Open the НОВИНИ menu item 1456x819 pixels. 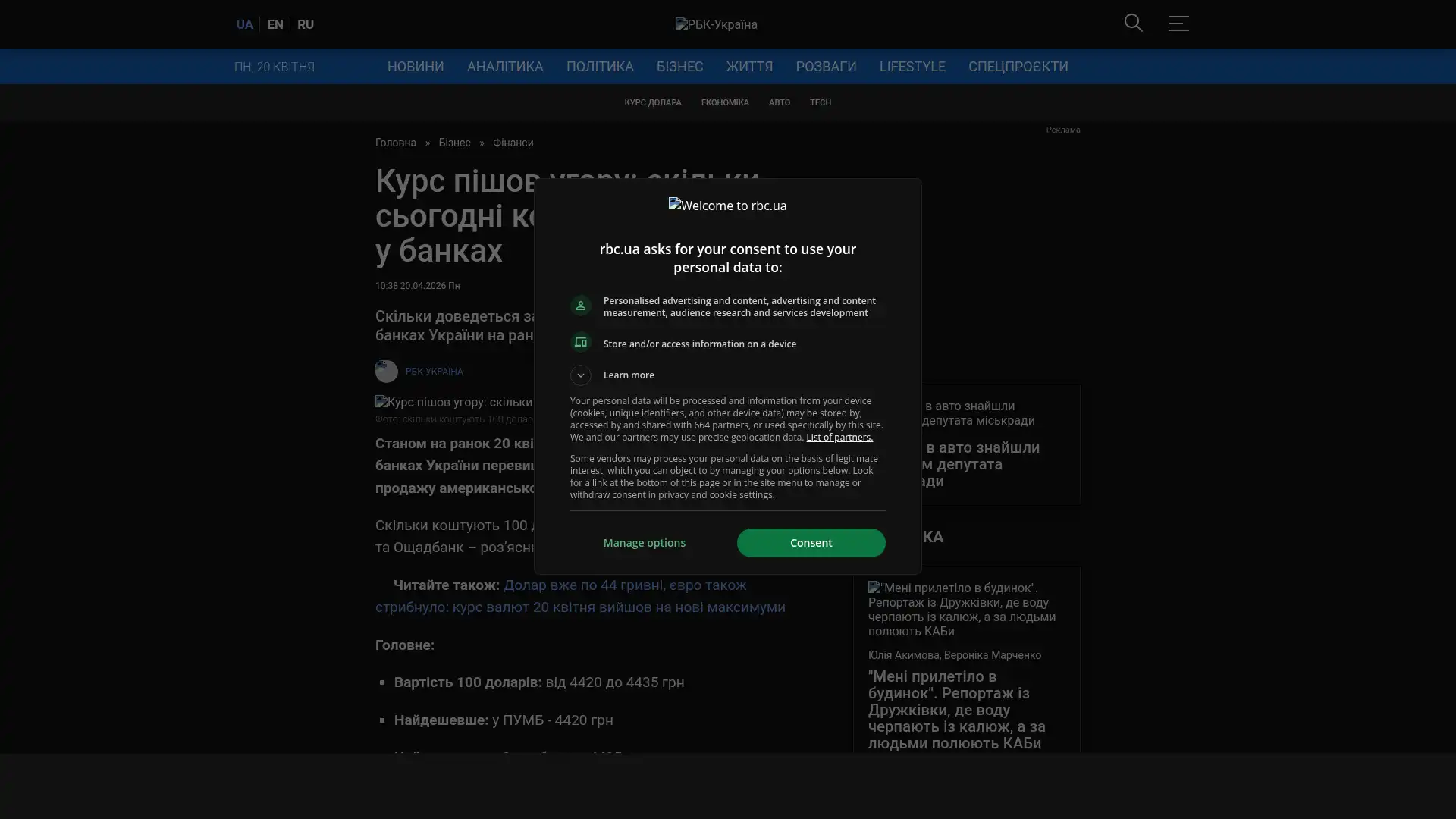[x=415, y=67]
